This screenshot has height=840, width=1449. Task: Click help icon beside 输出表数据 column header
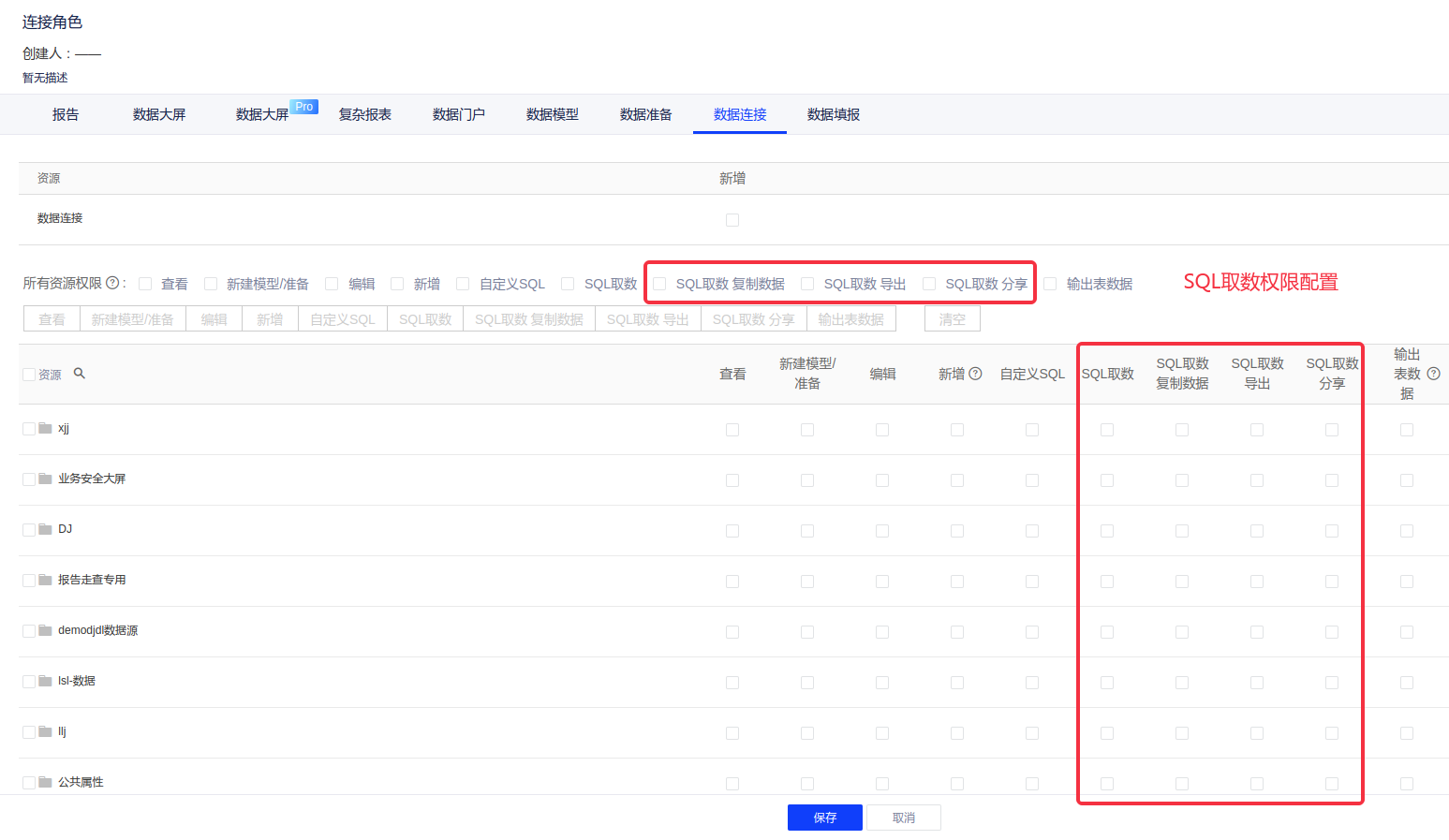tap(1433, 374)
